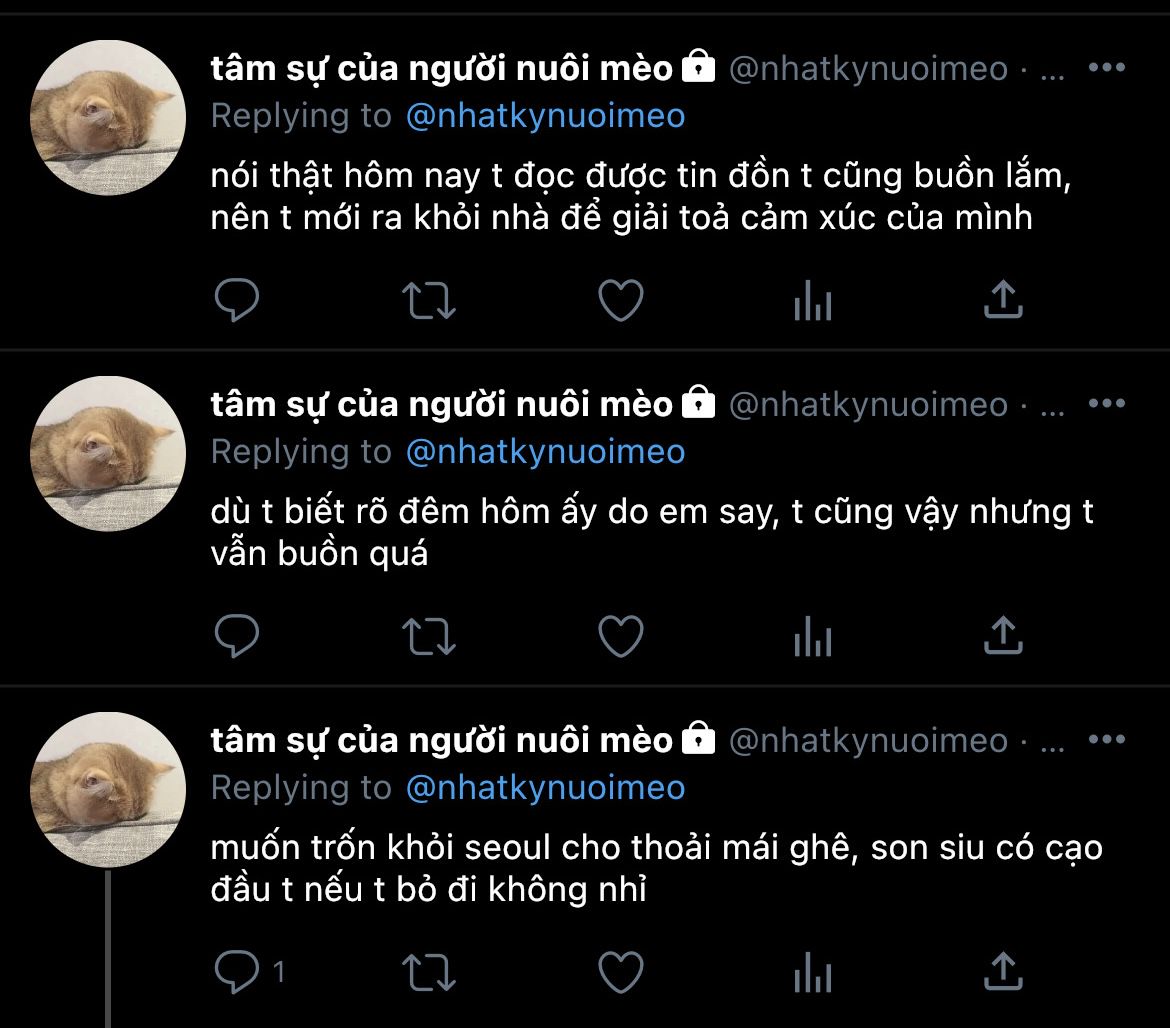Open more options on the first tweet
The width and height of the screenshot is (1170, 1028).
1106,68
